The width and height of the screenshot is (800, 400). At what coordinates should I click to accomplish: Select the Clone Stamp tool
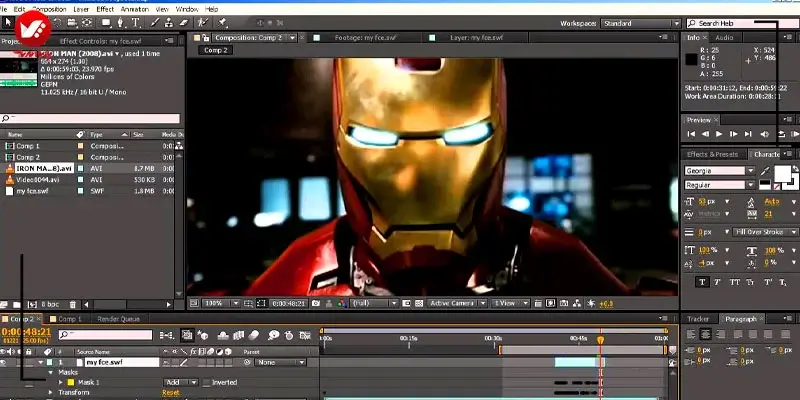pos(170,22)
